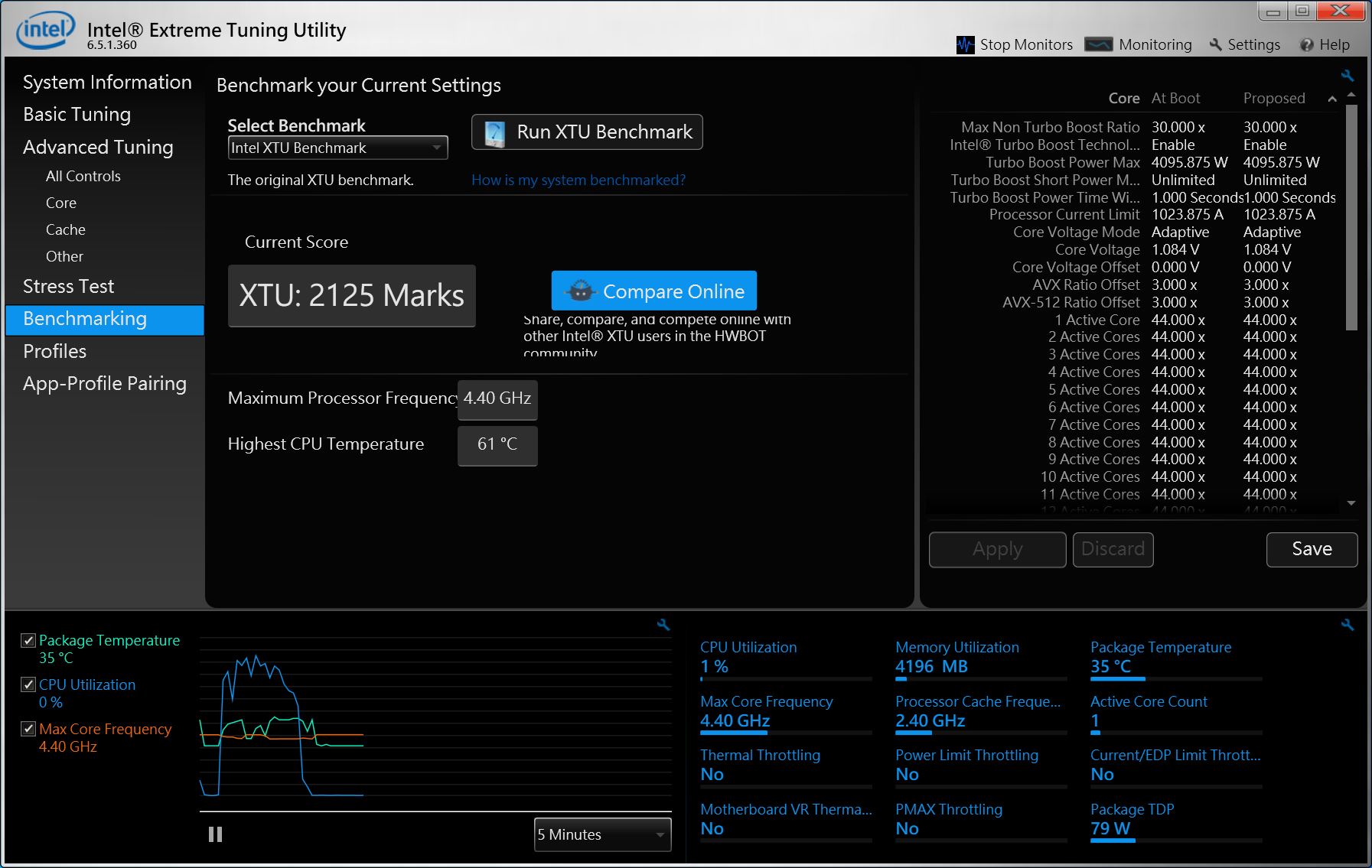
Task: Click scrollbar down arrow in settings panel
Action: click(1351, 503)
